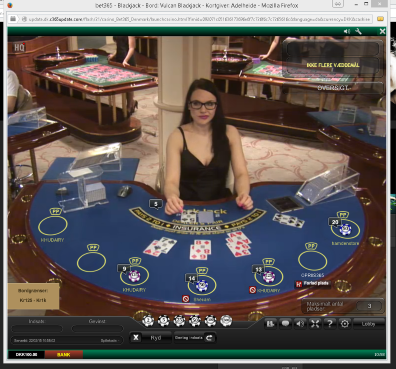Click PP badge above the 9 circle
The width and height of the screenshot is (396, 369).
[x=135, y=261]
